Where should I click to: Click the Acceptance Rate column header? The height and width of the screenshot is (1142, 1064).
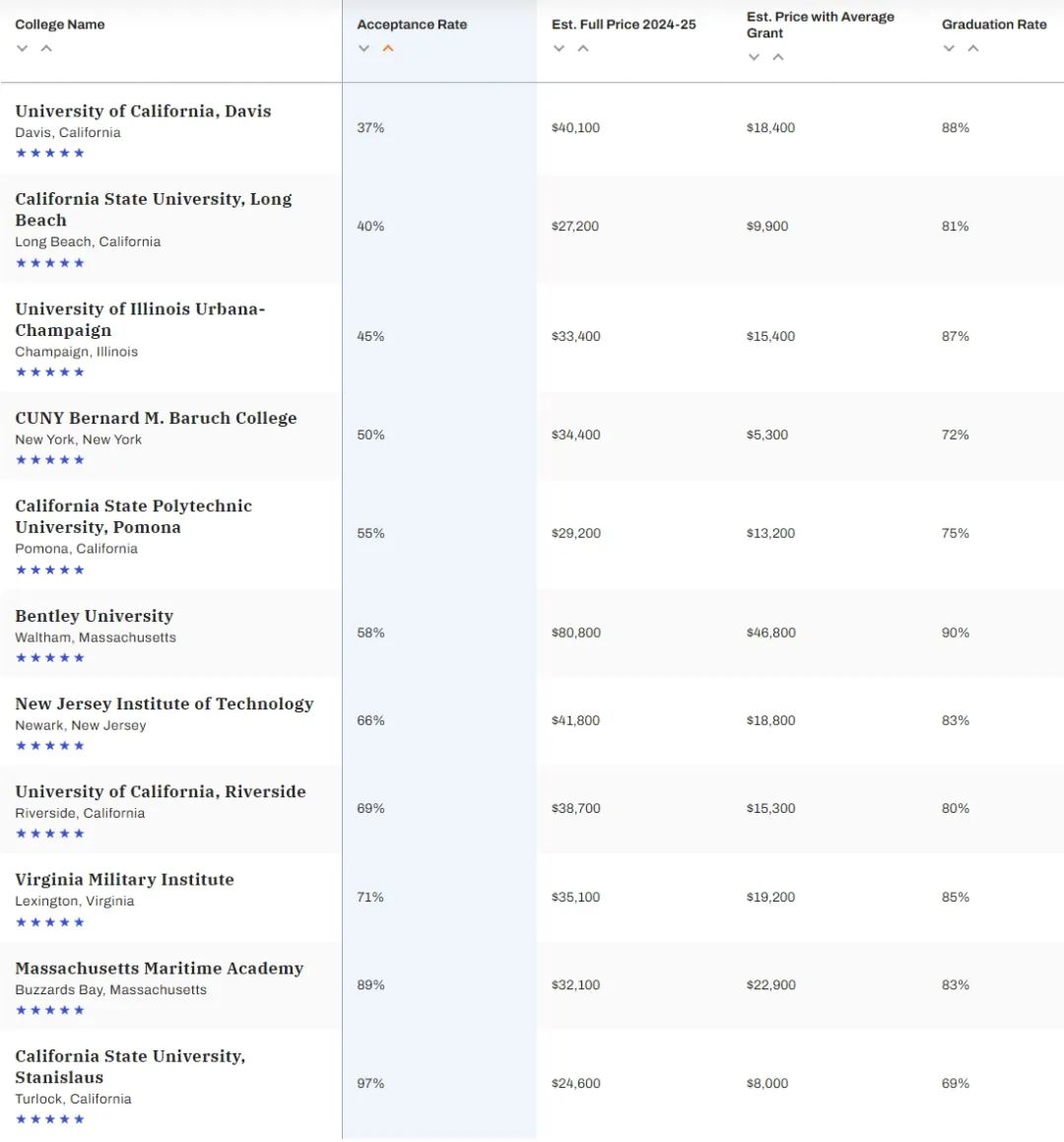click(412, 25)
